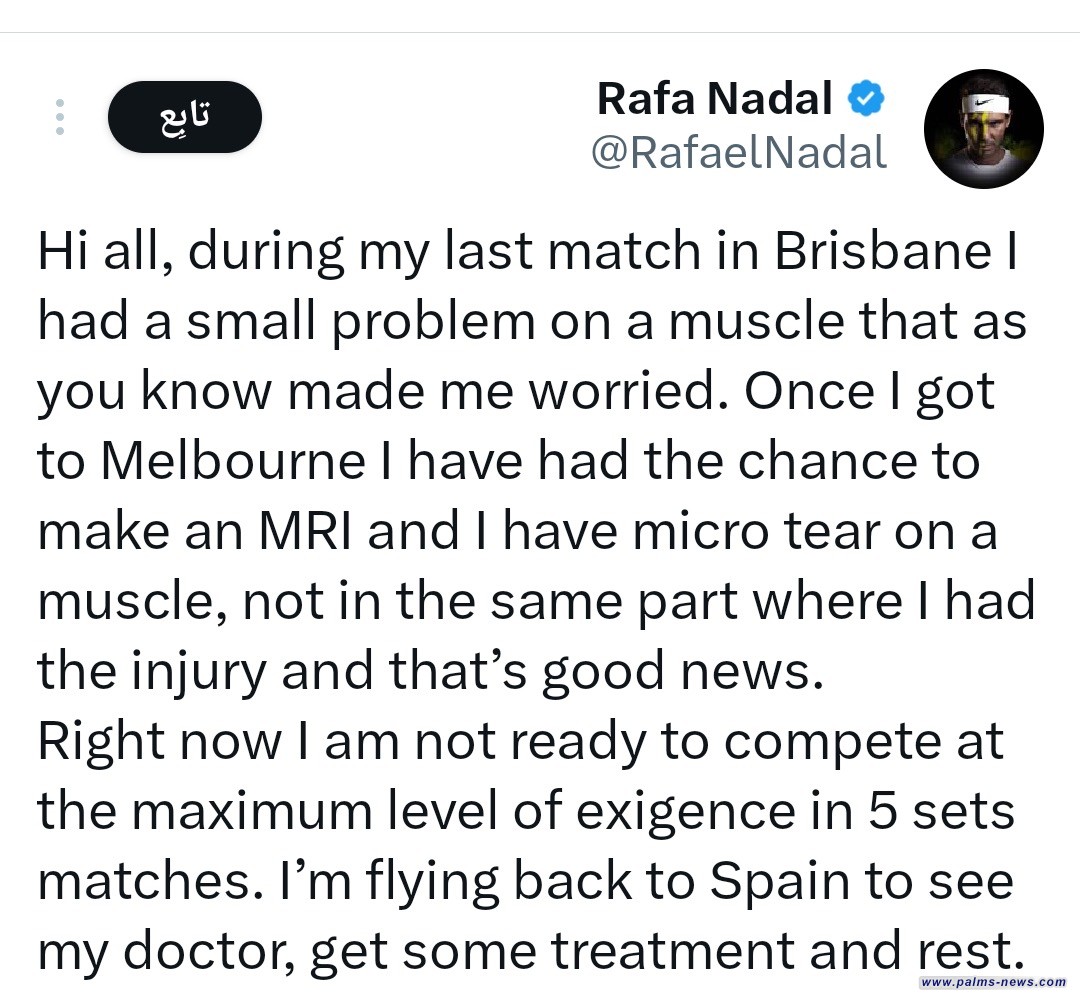Open the three-dot more options menu
1080x1005 pixels.
pyautogui.click(x=60, y=117)
